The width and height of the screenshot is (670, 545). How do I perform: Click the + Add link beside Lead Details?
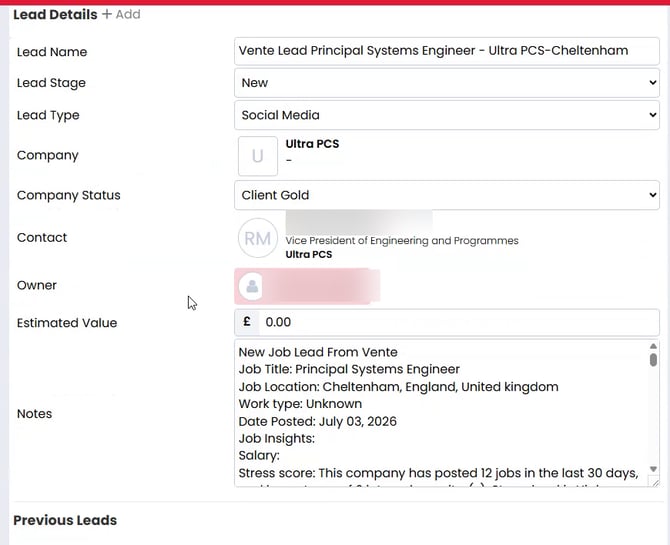121,14
